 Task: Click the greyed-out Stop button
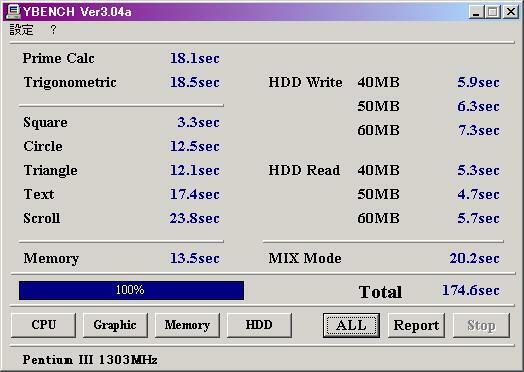click(x=481, y=325)
